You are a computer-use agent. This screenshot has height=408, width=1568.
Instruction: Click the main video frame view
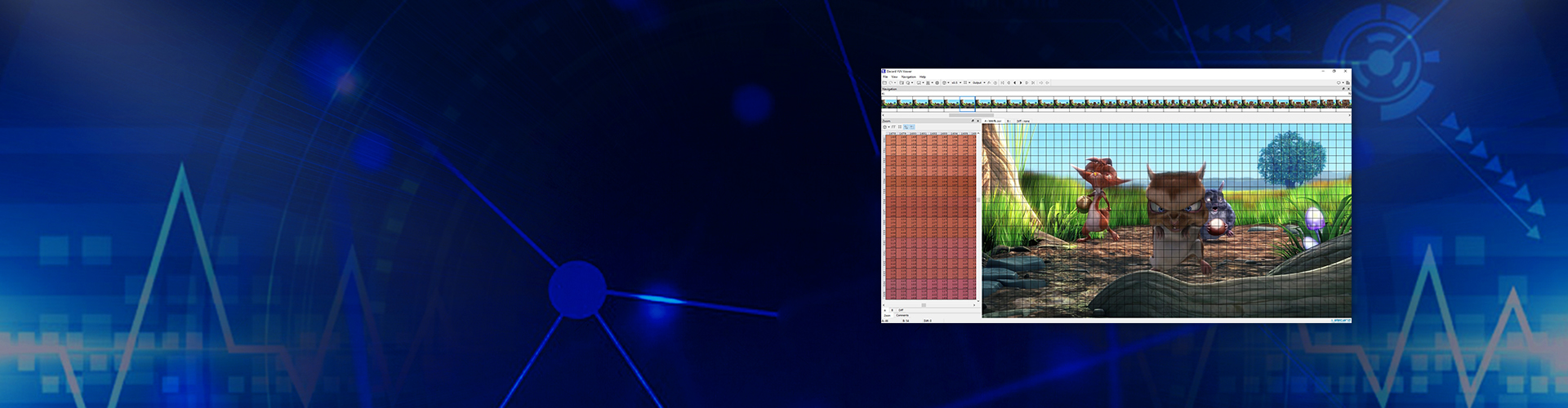tap(1166, 220)
